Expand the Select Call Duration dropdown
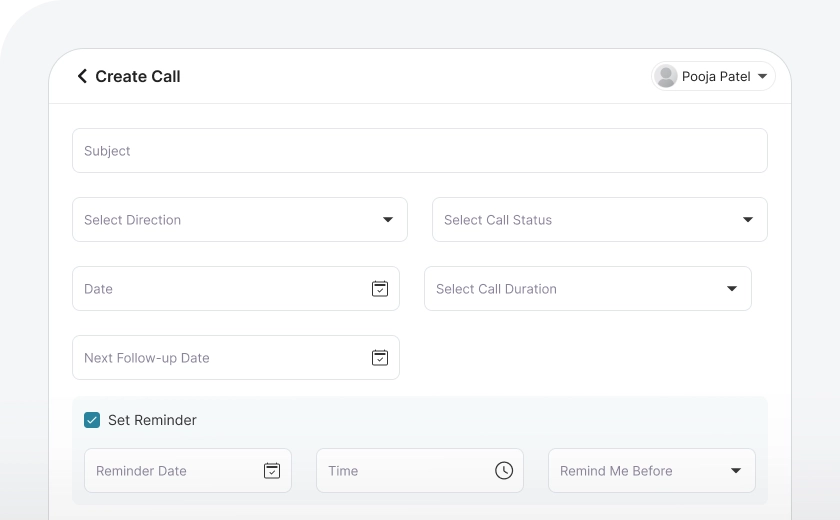 tap(732, 289)
